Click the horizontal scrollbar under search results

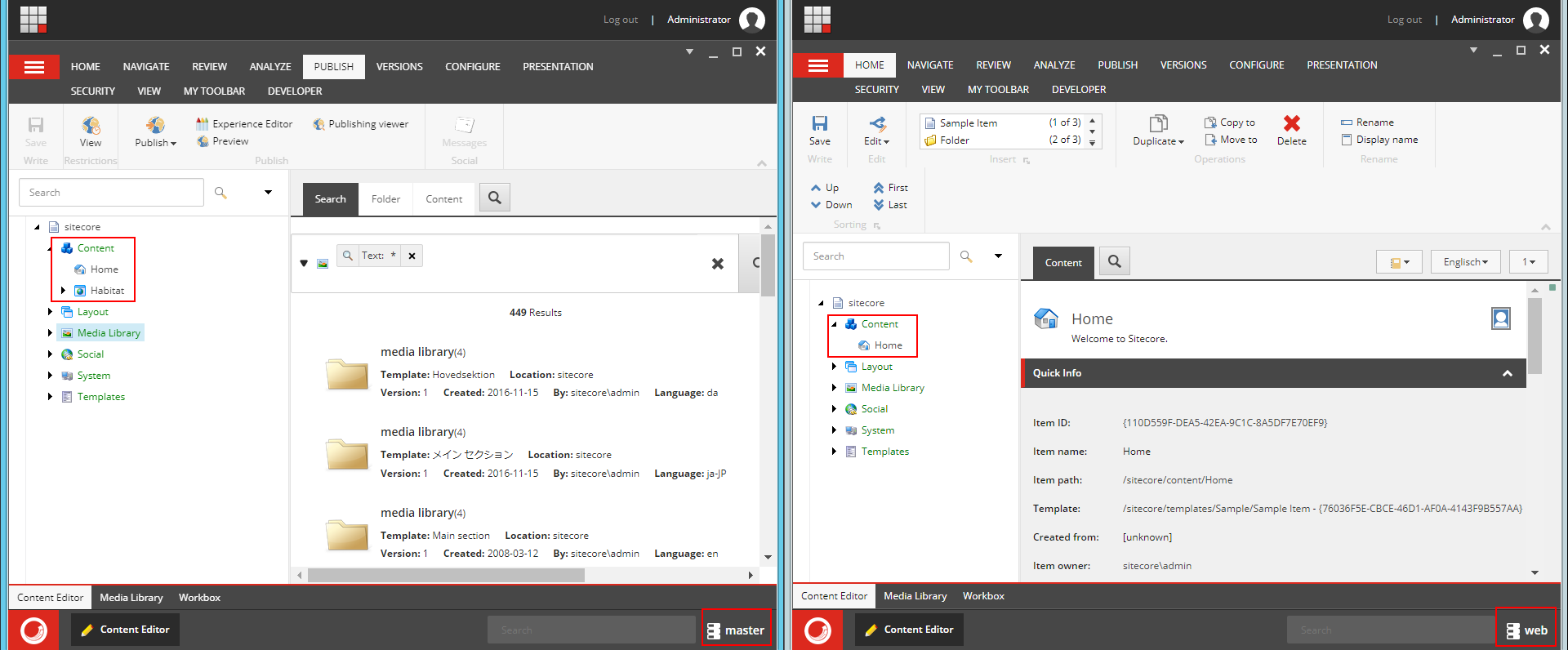tap(446, 576)
